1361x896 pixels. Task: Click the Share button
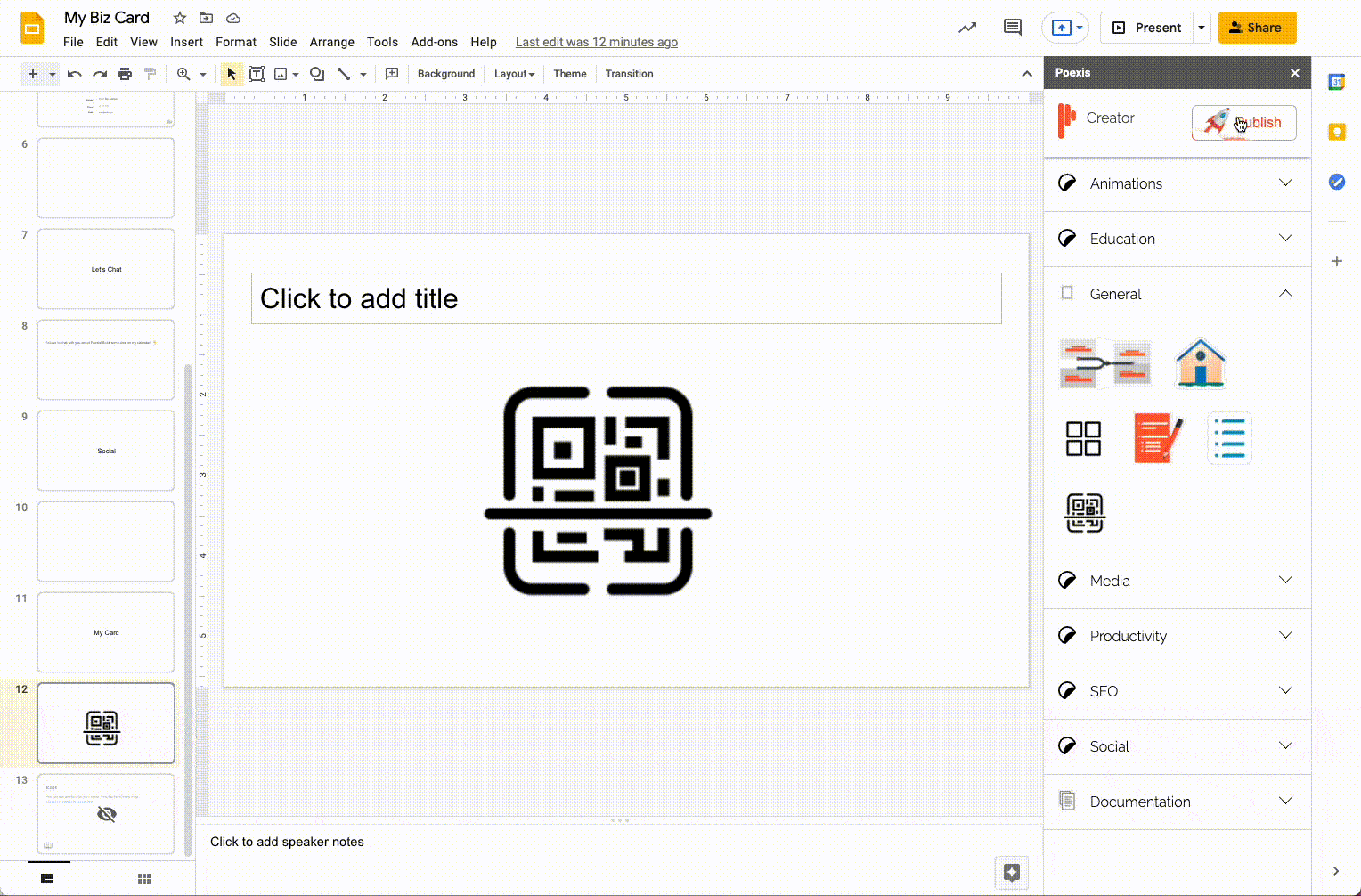tap(1257, 28)
